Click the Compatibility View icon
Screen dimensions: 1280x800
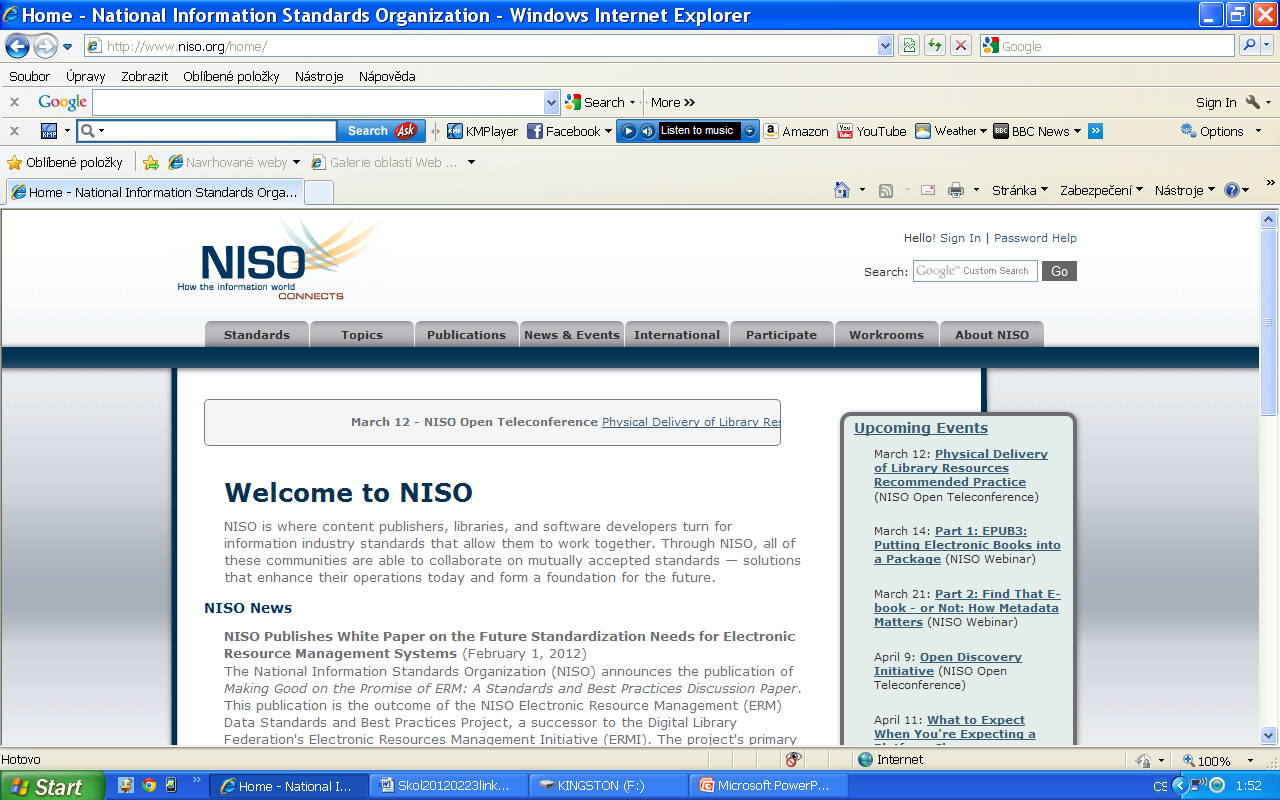coord(909,46)
